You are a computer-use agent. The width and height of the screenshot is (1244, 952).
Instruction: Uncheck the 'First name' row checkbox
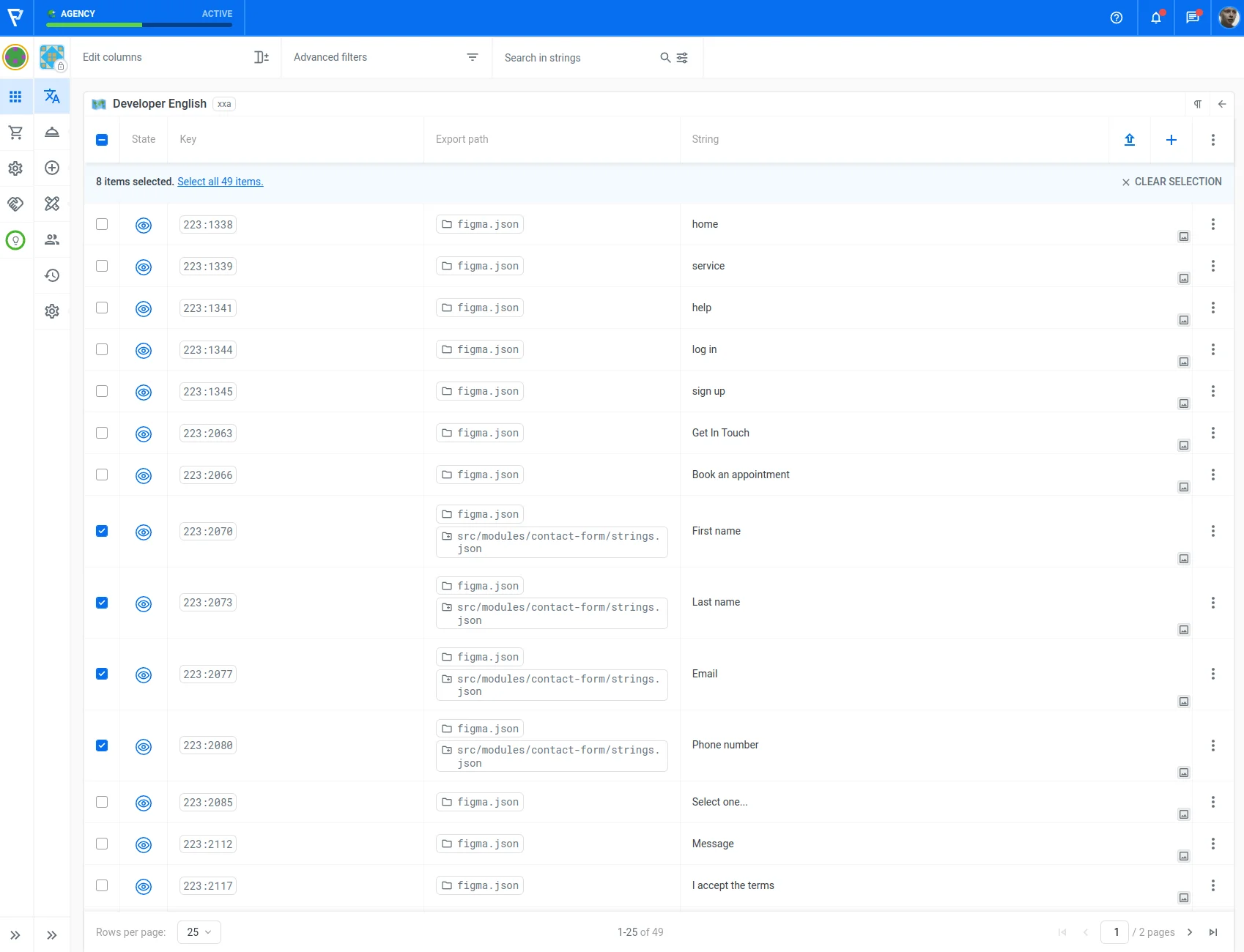coord(102,531)
